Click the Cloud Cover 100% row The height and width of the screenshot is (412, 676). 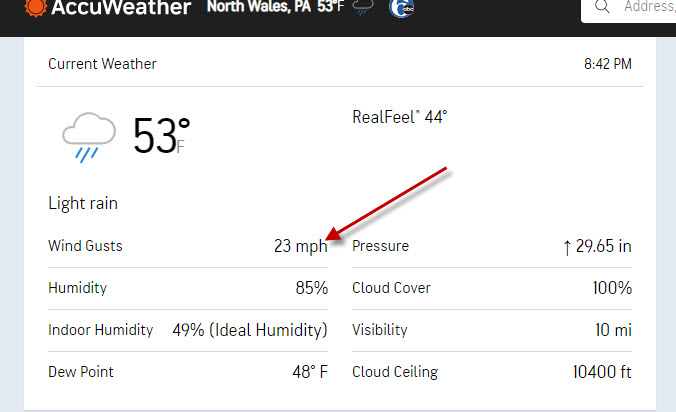pyautogui.click(x=492, y=288)
